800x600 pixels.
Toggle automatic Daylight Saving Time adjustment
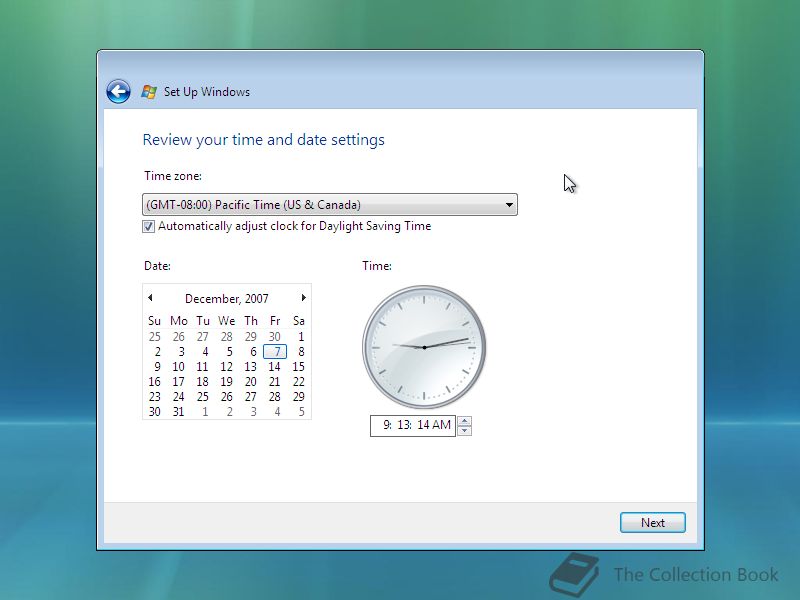point(148,226)
